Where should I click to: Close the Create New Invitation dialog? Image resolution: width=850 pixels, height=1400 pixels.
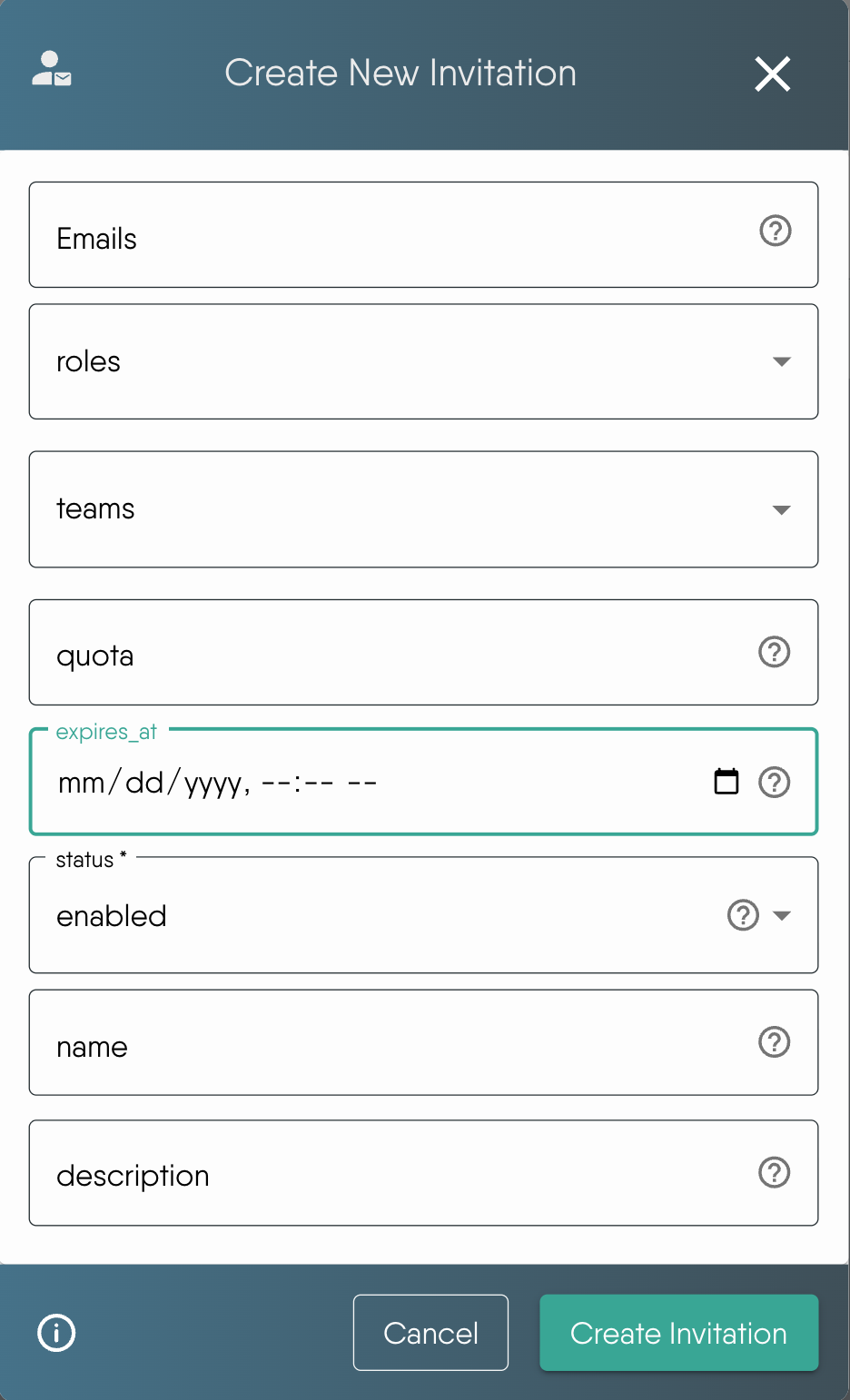tap(772, 74)
